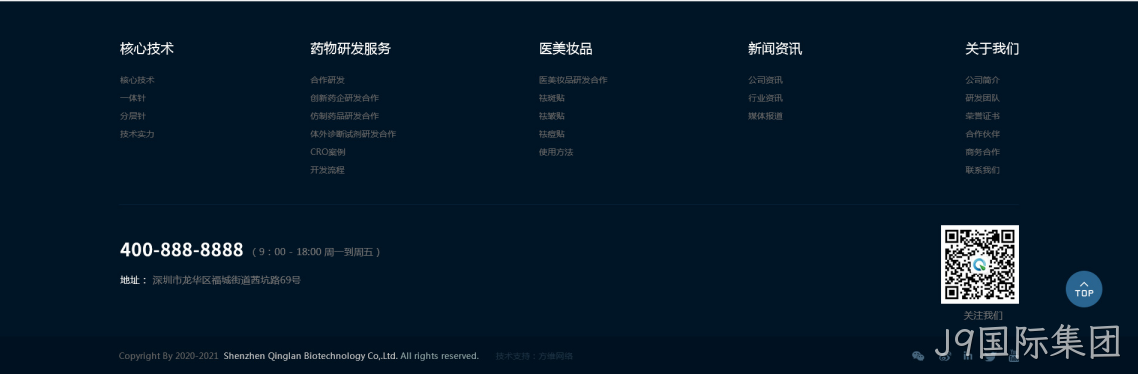
Task: Click the TOP back-to-top button
Action: click(x=1084, y=289)
